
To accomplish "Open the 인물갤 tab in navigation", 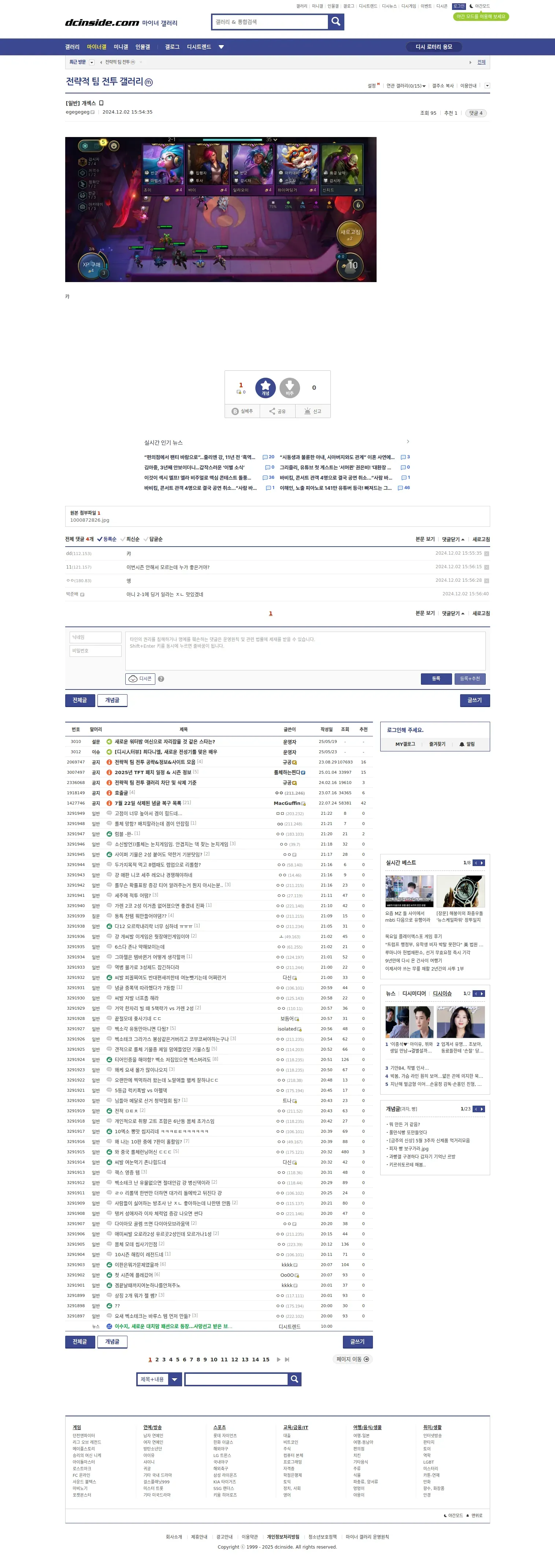I will pyautogui.click(x=143, y=47).
